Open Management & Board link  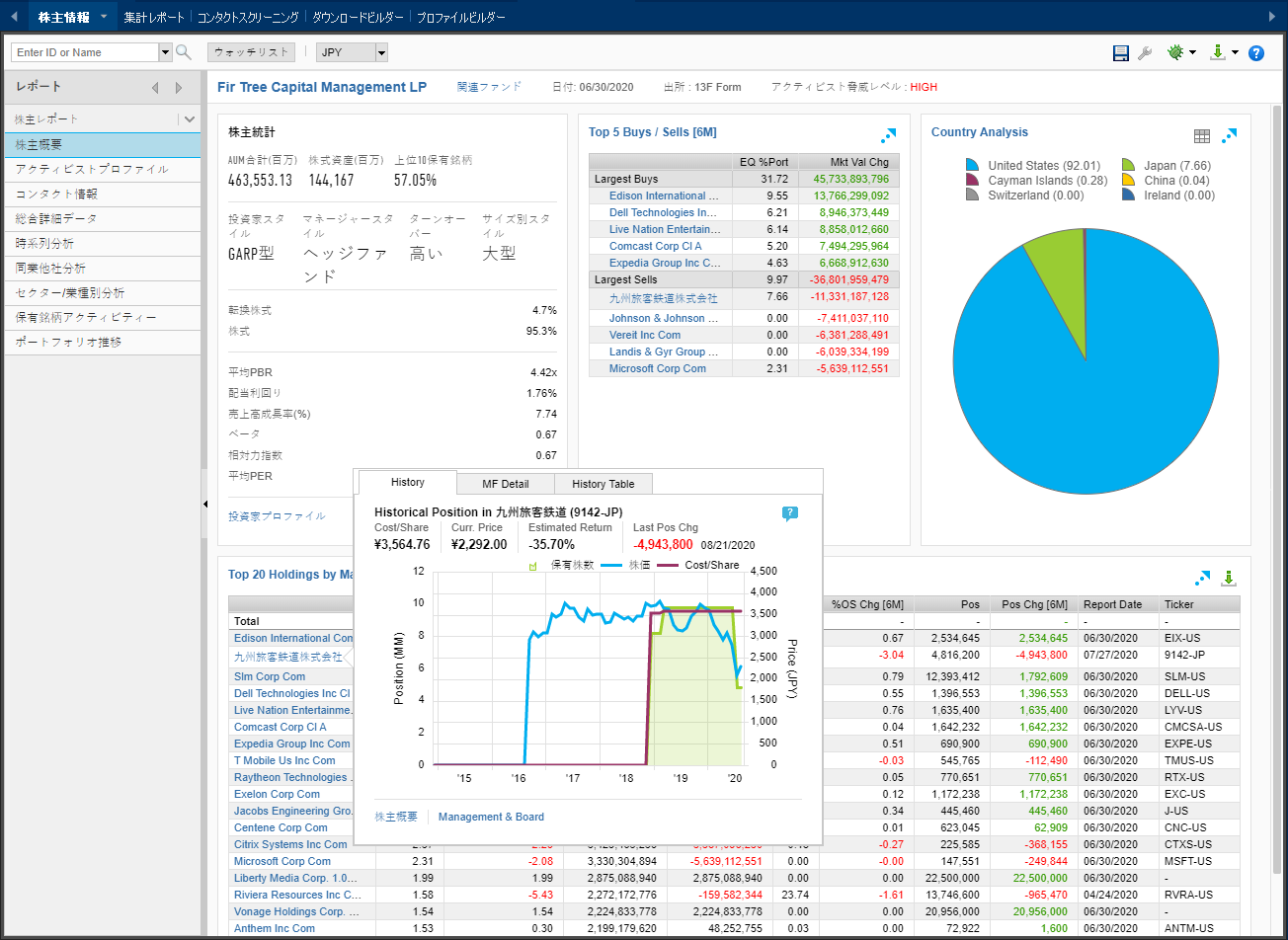coord(491,817)
